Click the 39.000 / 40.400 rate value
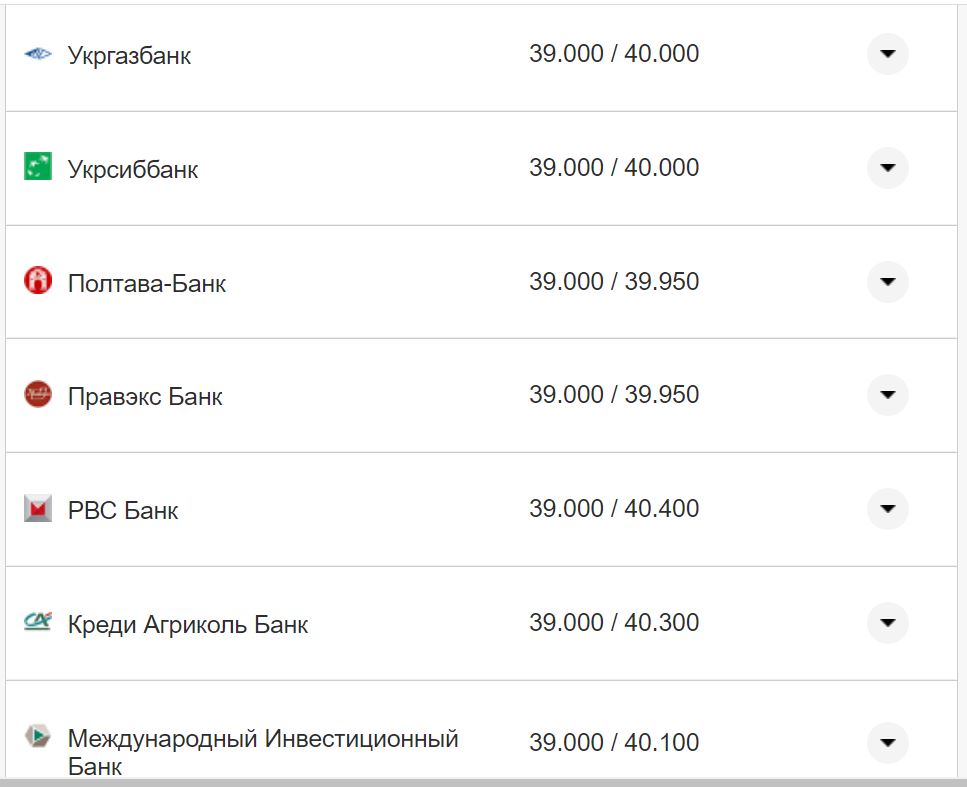The width and height of the screenshot is (967, 787). pos(615,509)
